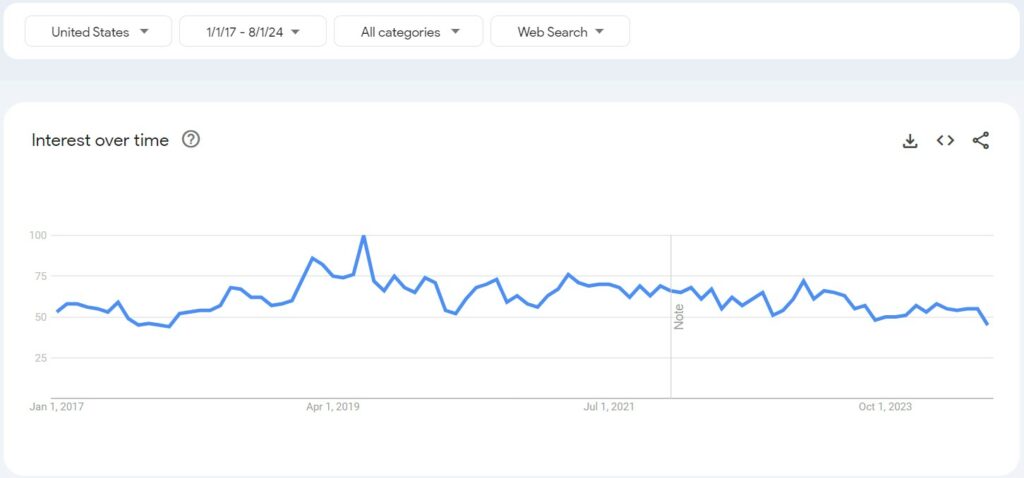The width and height of the screenshot is (1024, 478).
Task: Click the Jan 1, 2017 axis label
Action: tap(59, 407)
